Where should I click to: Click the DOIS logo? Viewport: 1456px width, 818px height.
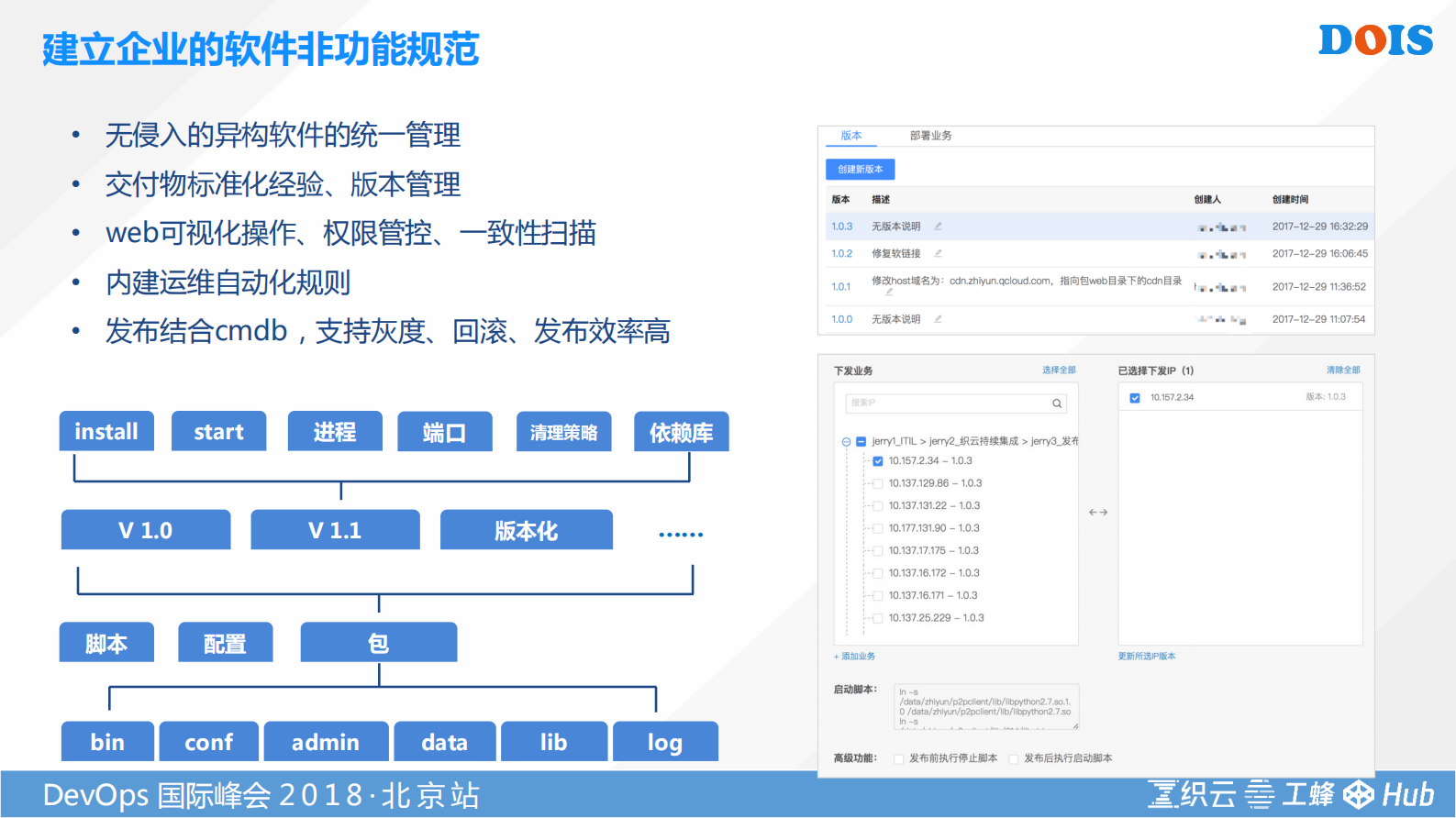pos(1375,39)
